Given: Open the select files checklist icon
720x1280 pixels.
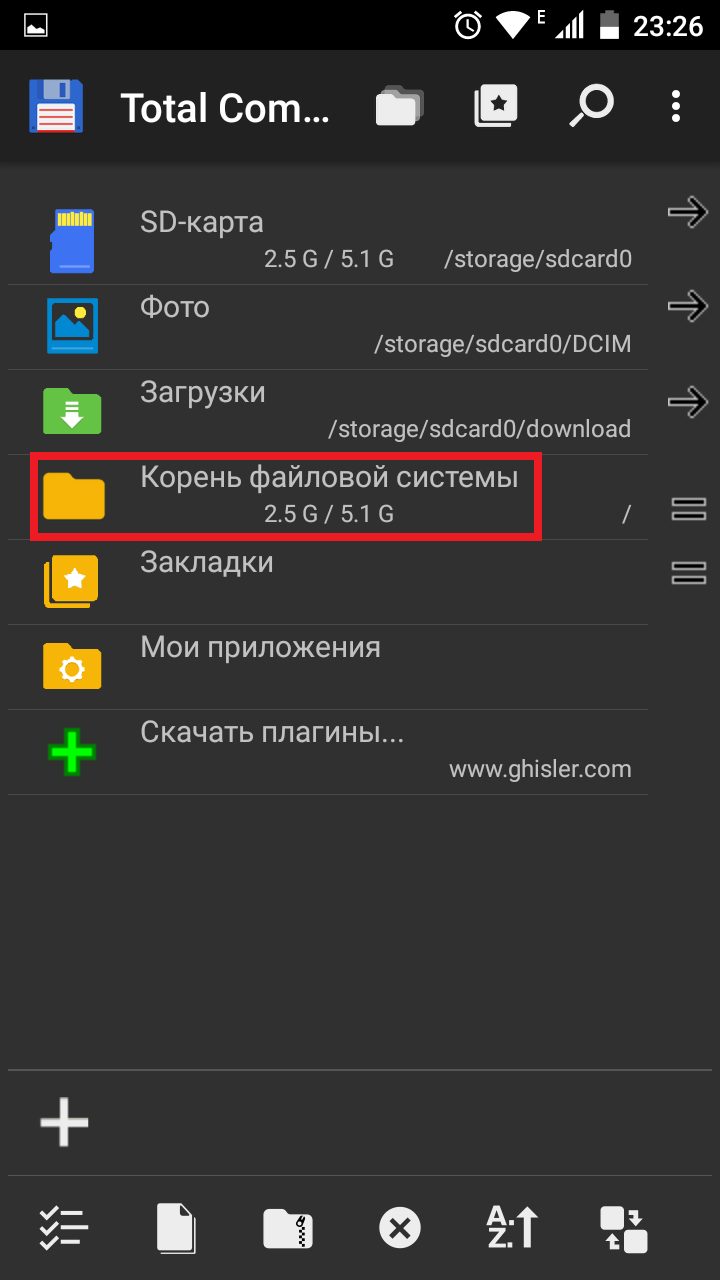Looking at the screenshot, I should [x=64, y=1227].
